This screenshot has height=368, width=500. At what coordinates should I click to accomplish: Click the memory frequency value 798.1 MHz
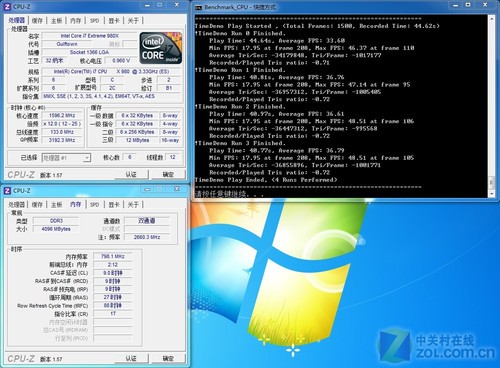click(113, 256)
